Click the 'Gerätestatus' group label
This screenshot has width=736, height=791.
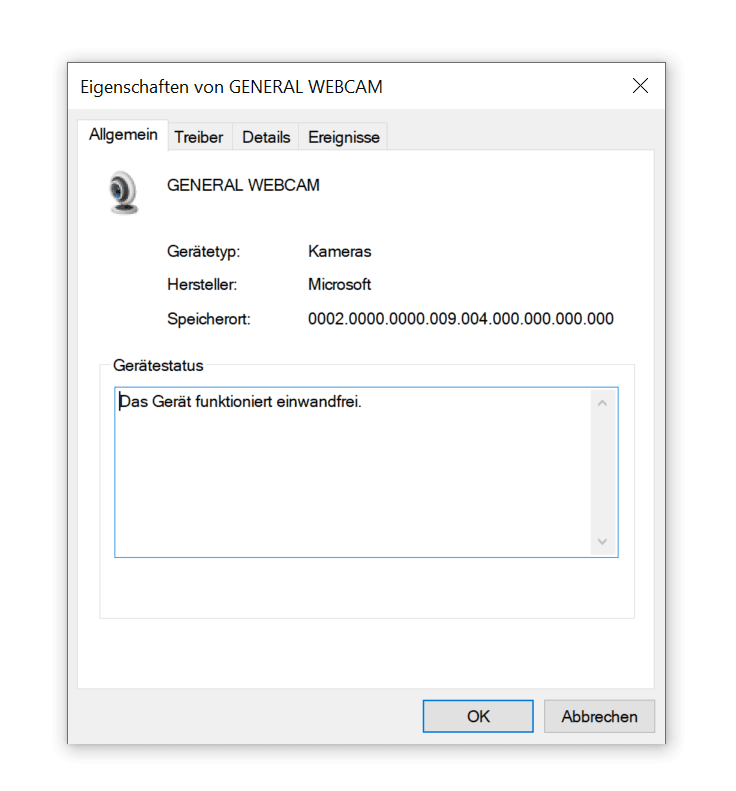[x=158, y=365]
